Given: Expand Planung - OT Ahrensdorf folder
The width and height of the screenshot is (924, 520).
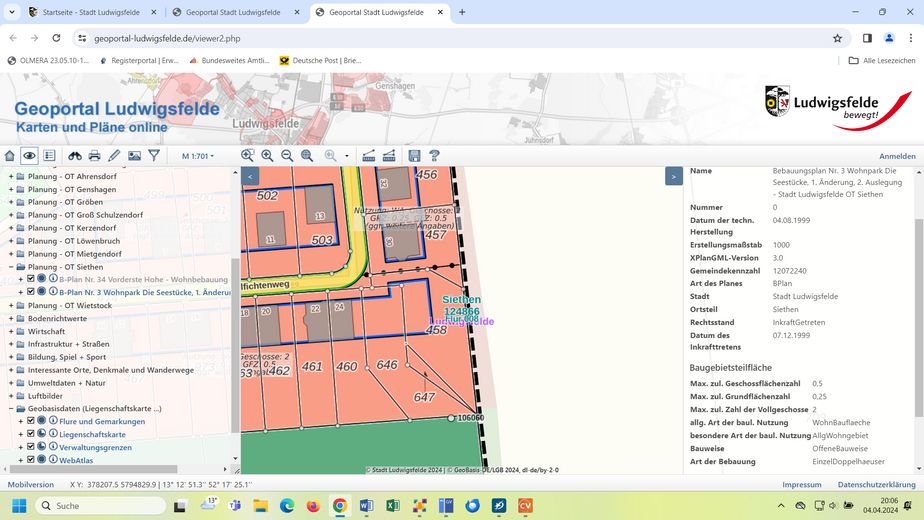Looking at the screenshot, I should coord(11,176).
